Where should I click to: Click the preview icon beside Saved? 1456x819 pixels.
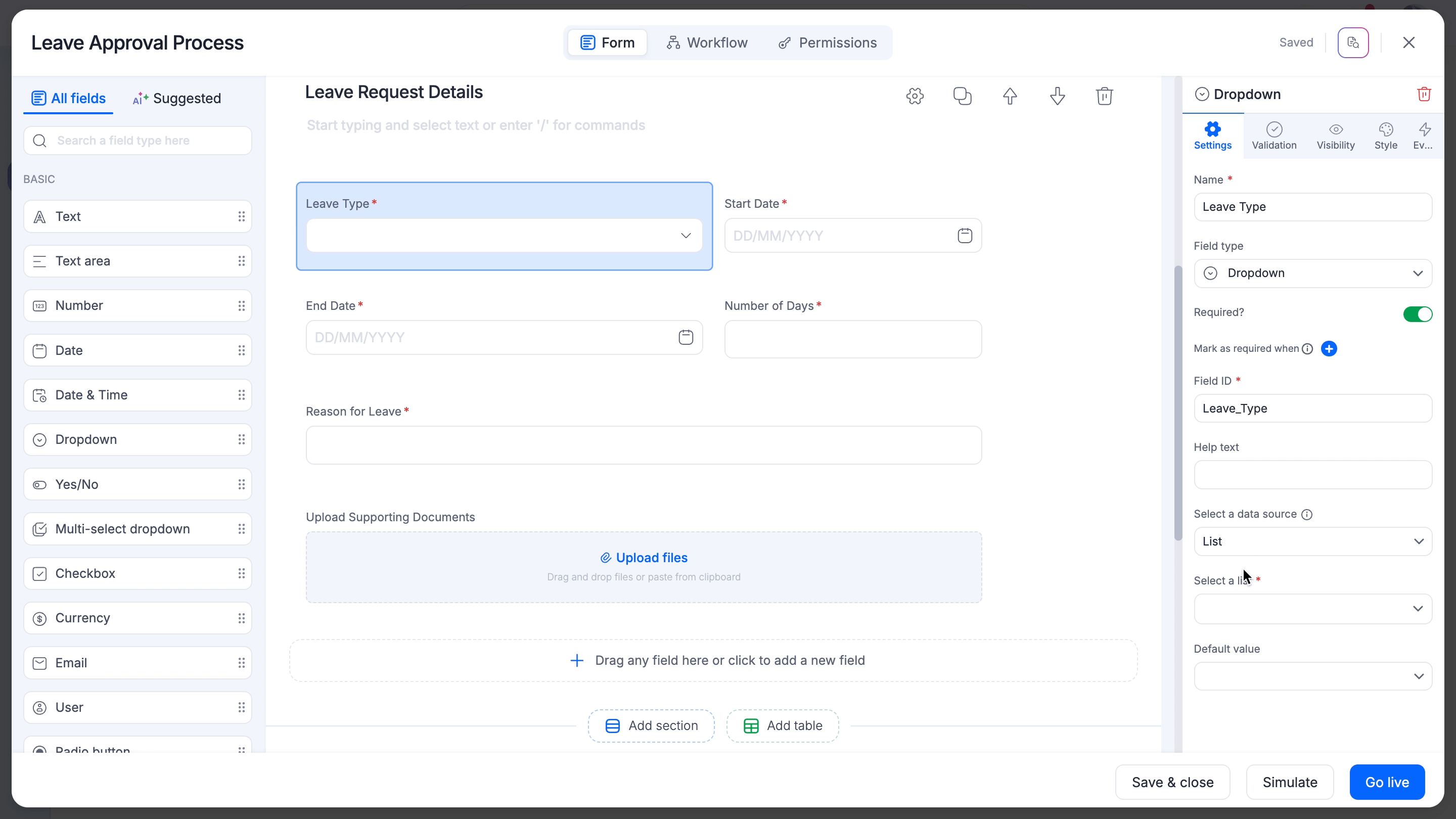point(1352,43)
